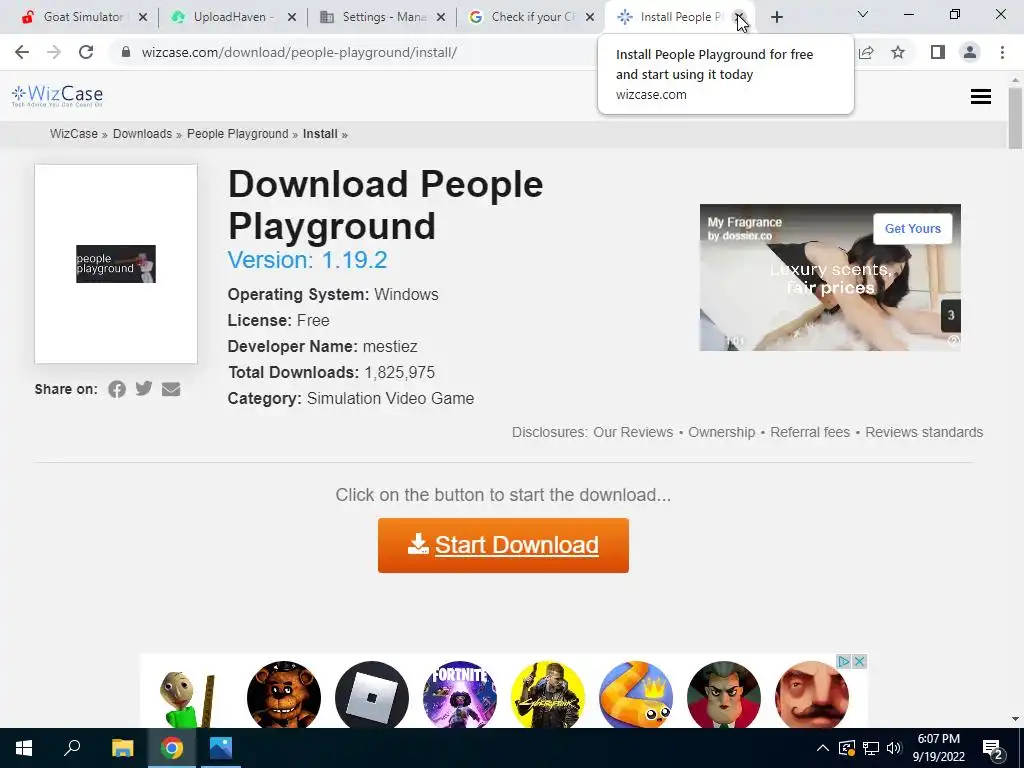Share on Facebook
Screen dimensions: 1024x768
117,389
